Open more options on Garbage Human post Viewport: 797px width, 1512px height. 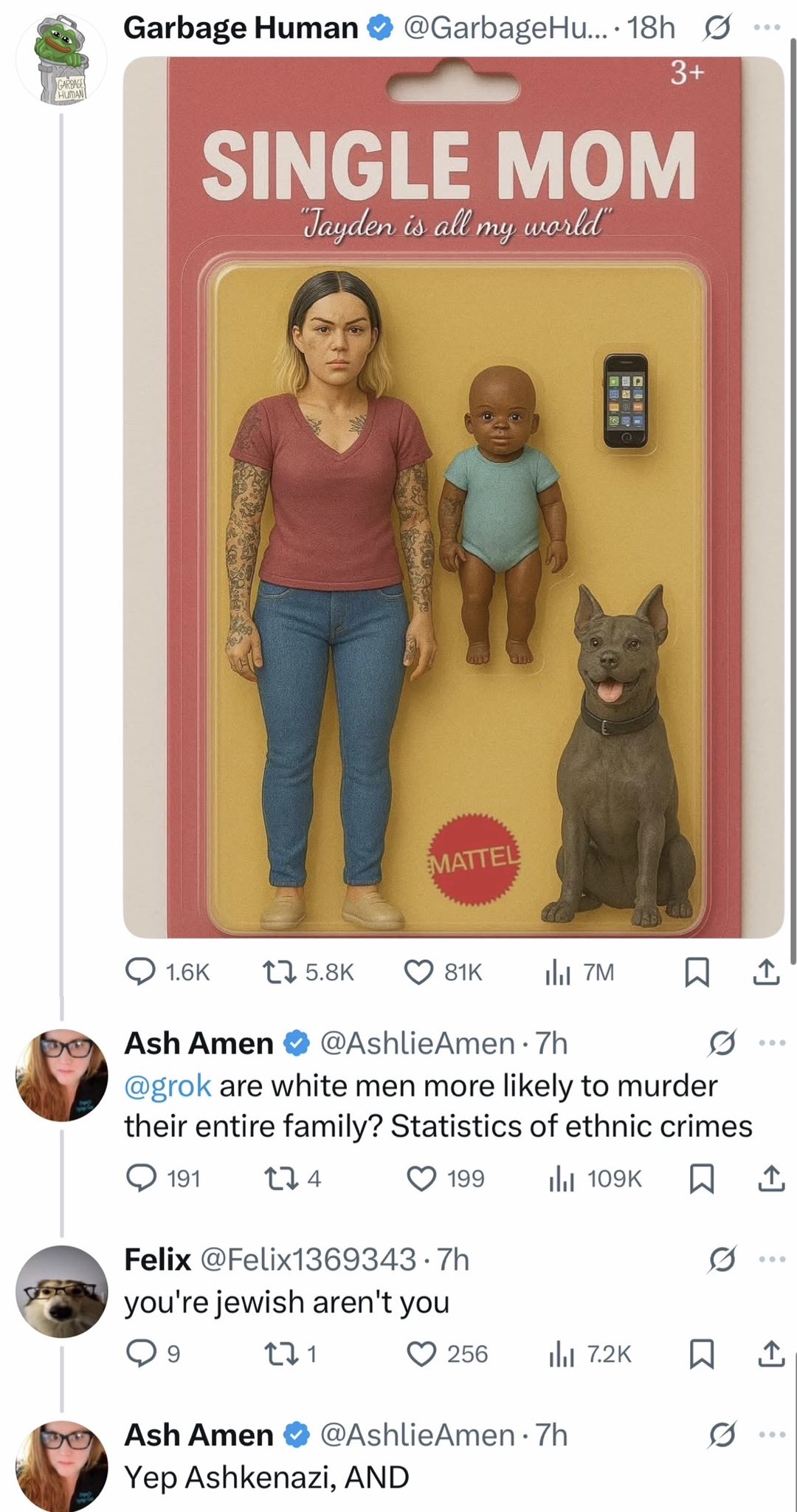(x=770, y=28)
